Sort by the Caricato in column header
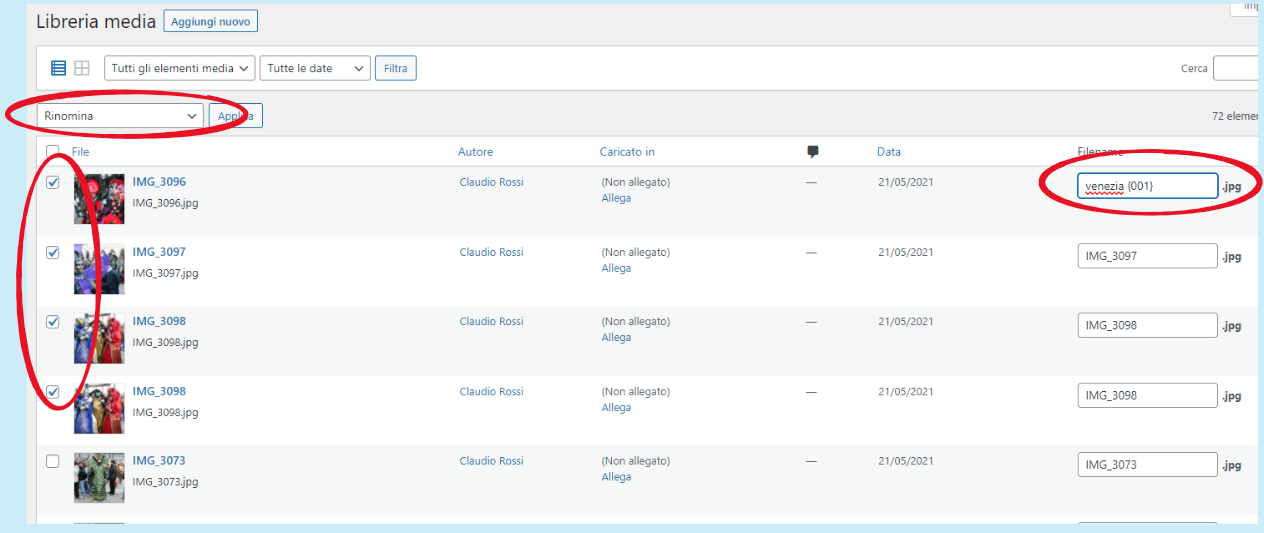This screenshot has width=1264, height=533. [627, 152]
